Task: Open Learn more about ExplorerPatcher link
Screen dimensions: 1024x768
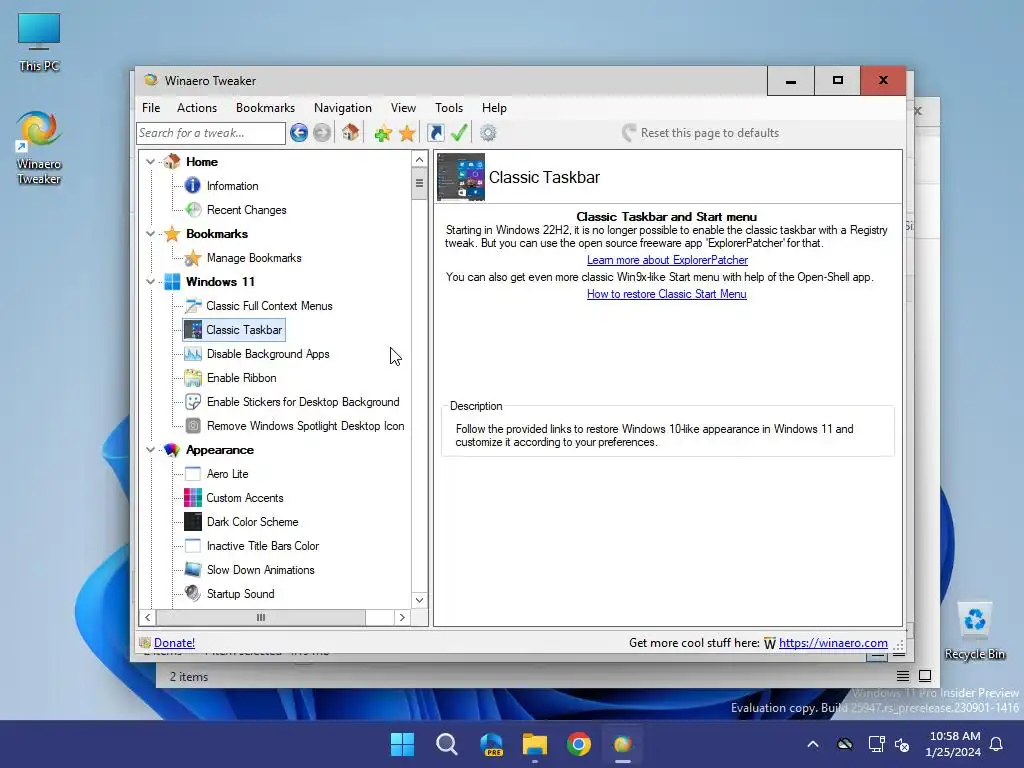Action: coord(667,260)
